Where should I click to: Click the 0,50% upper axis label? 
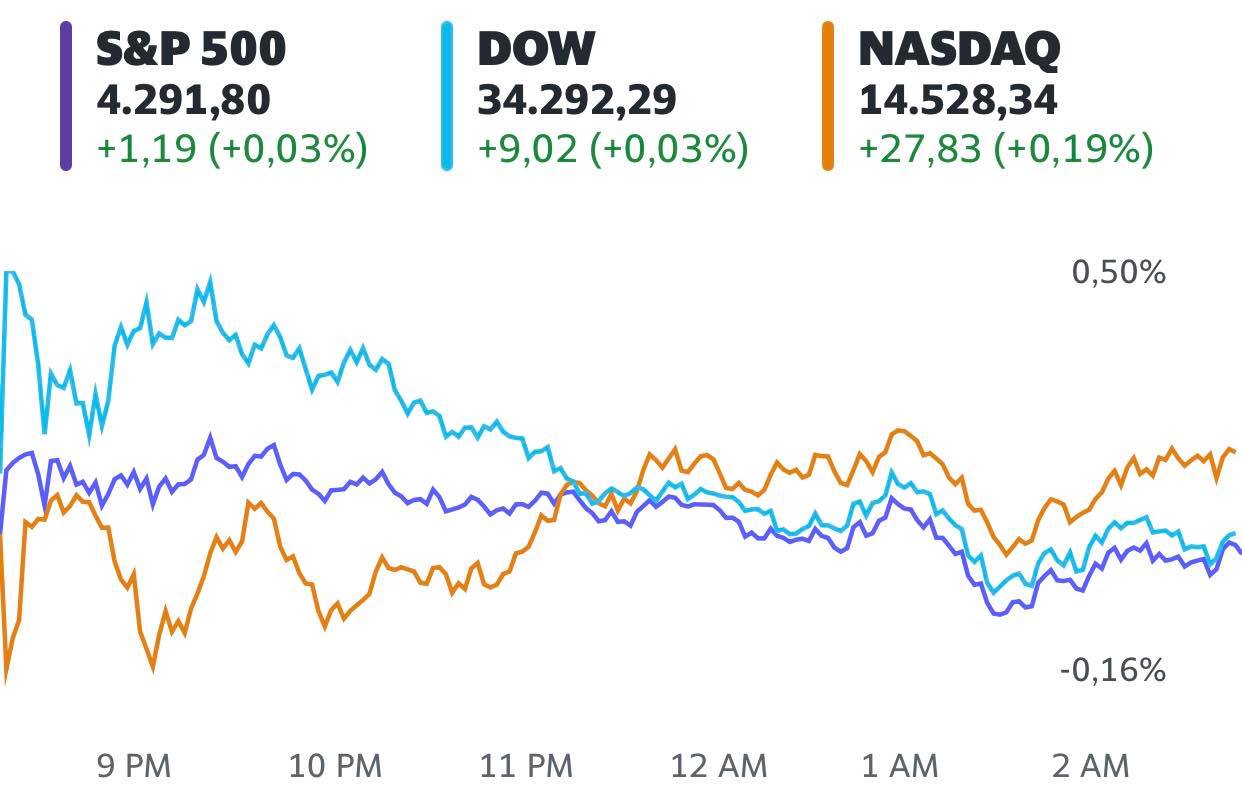(x=1119, y=272)
